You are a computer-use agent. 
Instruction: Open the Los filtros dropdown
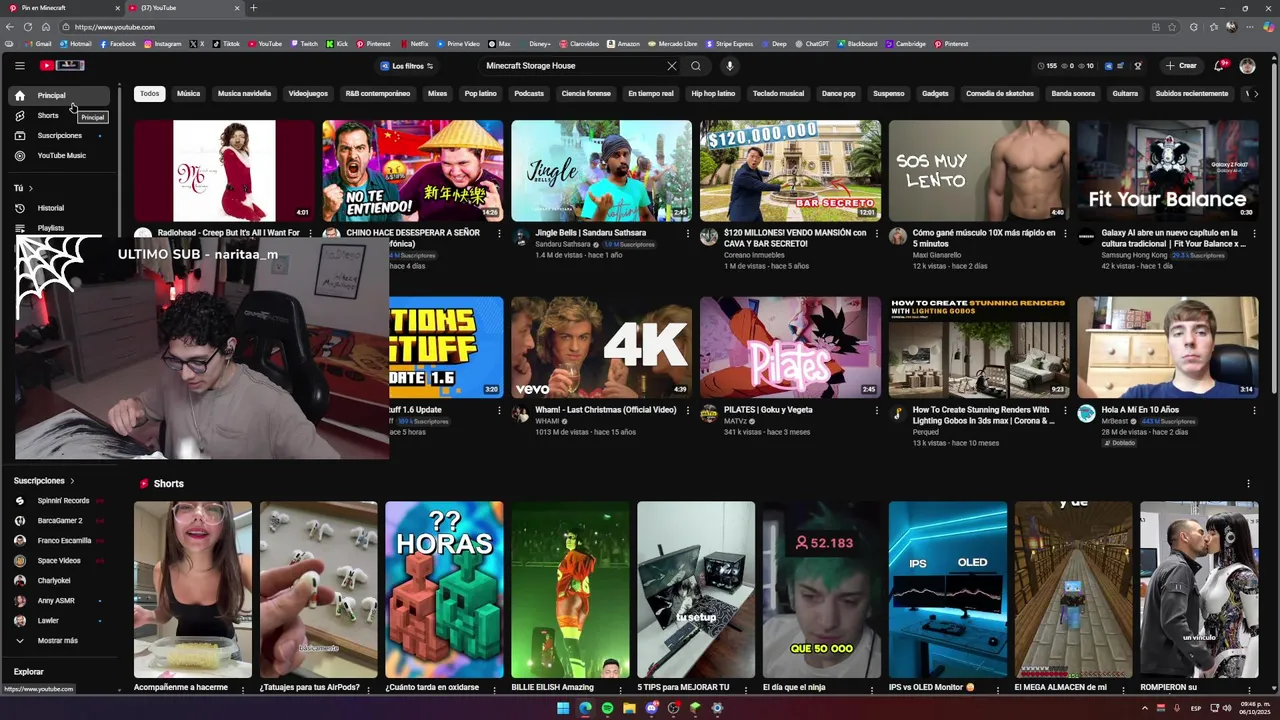[407, 66]
